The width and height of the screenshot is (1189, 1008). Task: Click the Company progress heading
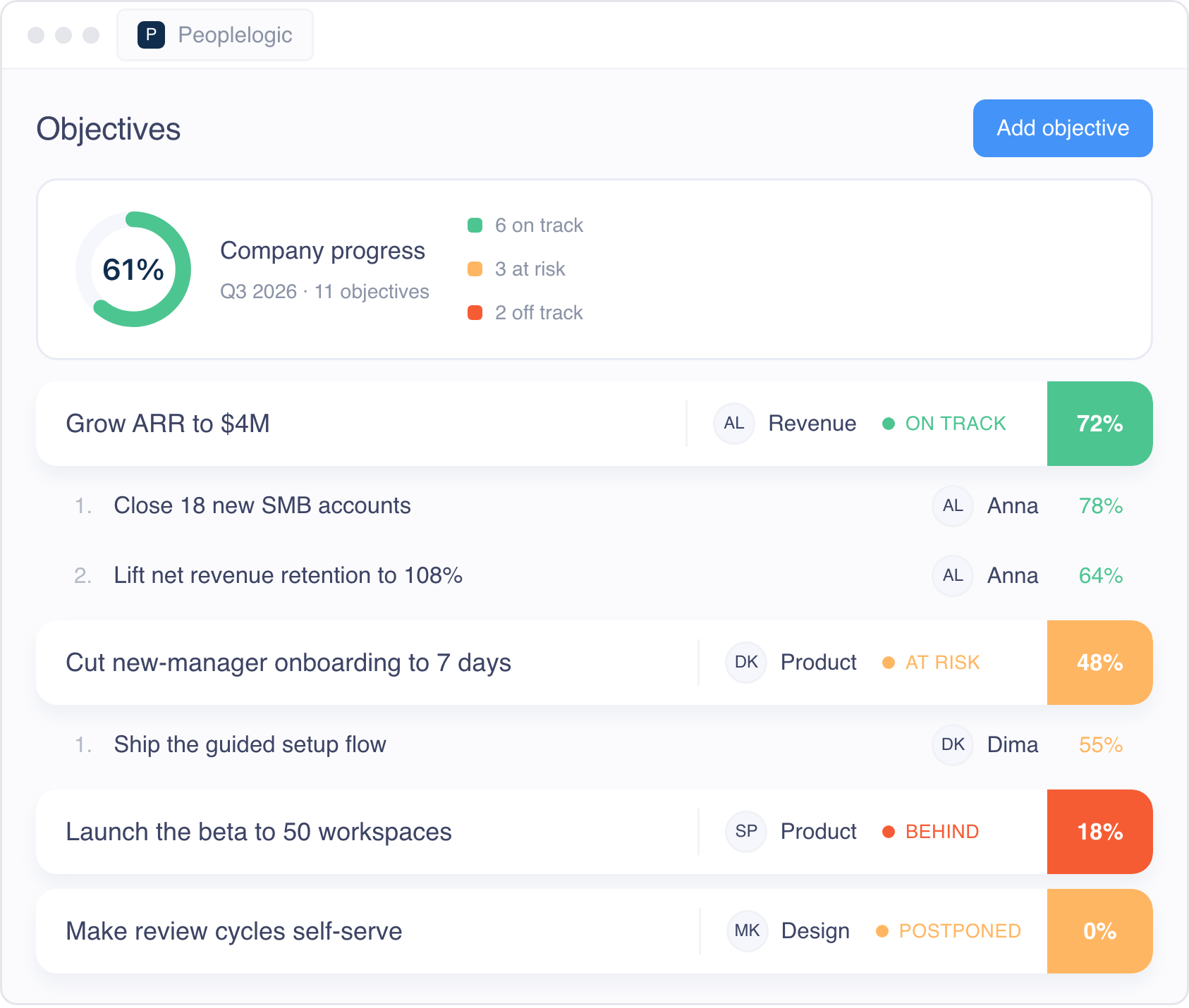coord(323,251)
